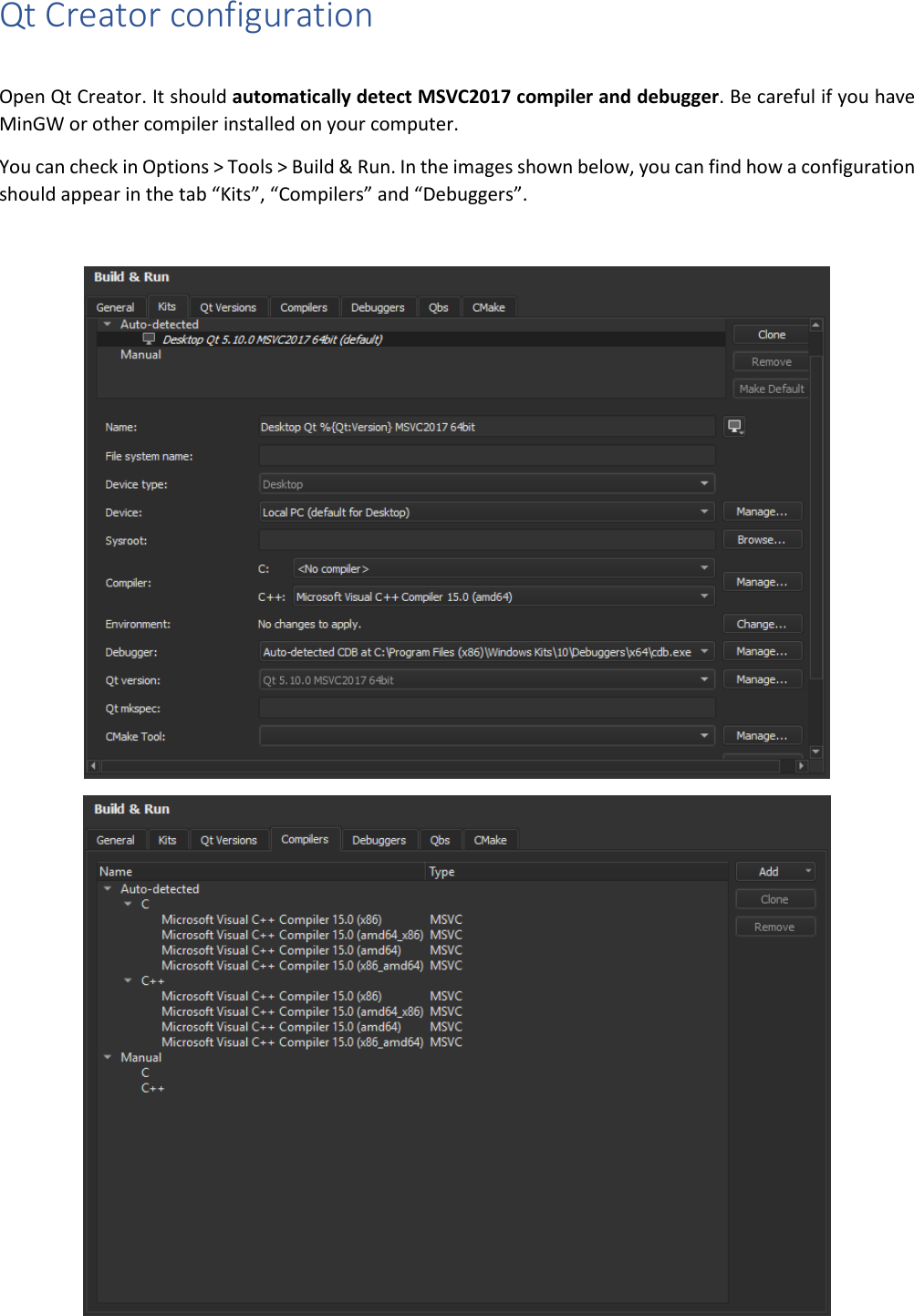Image resolution: width=914 pixels, height=1316 pixels.
Task: Open General tab in Kits dialog
Action: click(115, 307)
